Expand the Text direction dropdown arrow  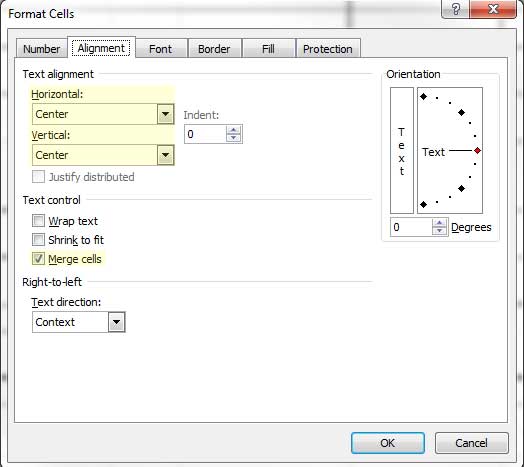click(x=117, y=322)
